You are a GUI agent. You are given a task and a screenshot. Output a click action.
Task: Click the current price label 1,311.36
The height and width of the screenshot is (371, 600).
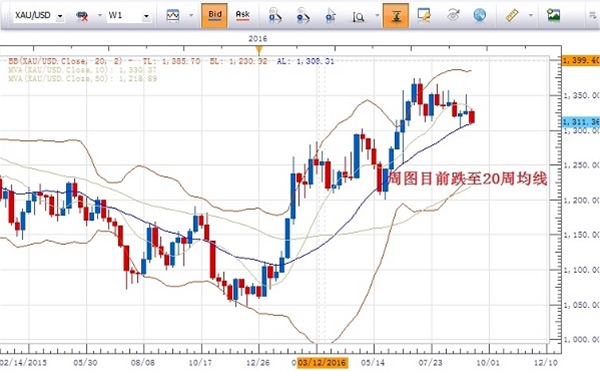(x=580, y=122)
